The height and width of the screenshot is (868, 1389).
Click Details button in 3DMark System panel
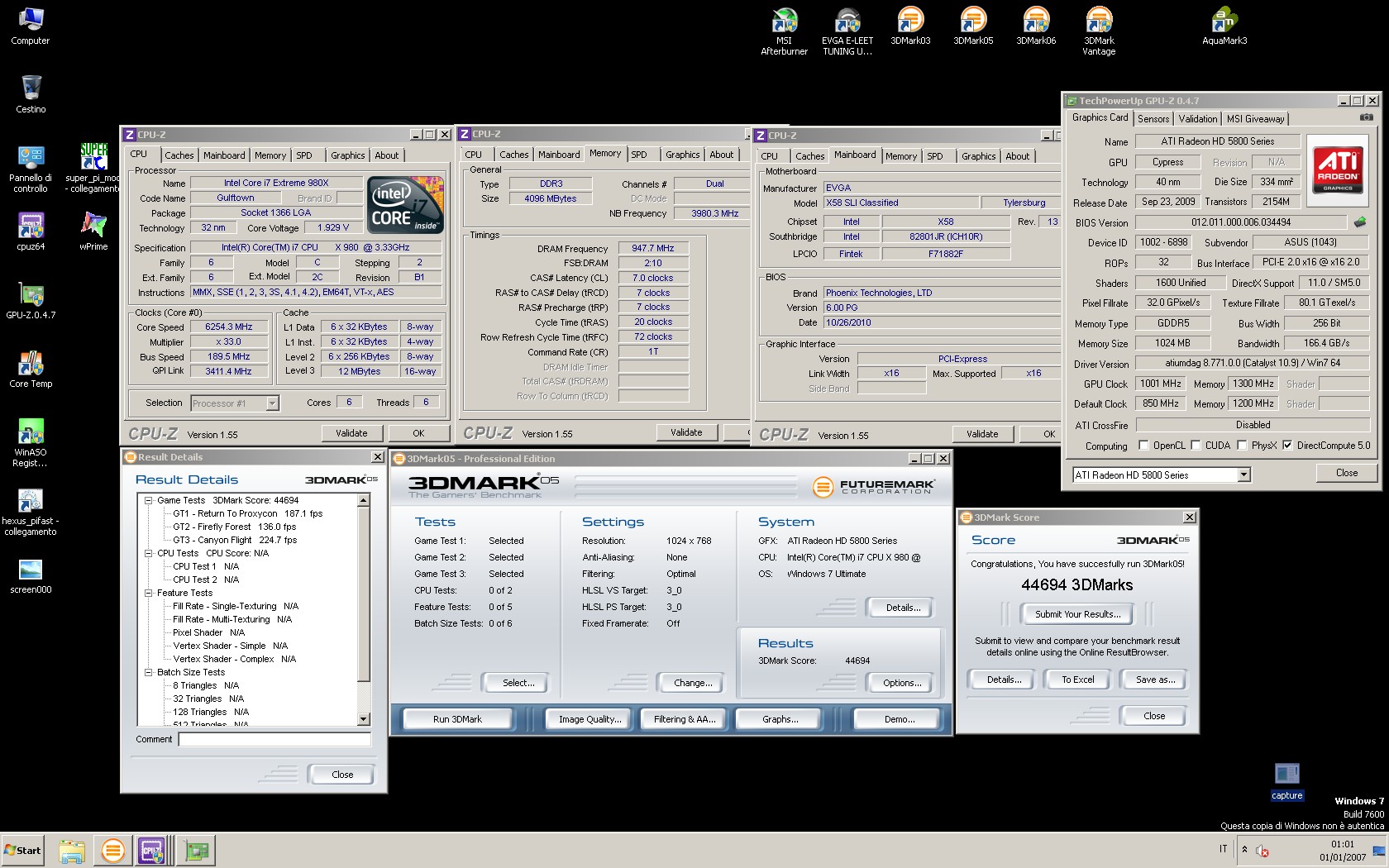[x=903, y=608]
